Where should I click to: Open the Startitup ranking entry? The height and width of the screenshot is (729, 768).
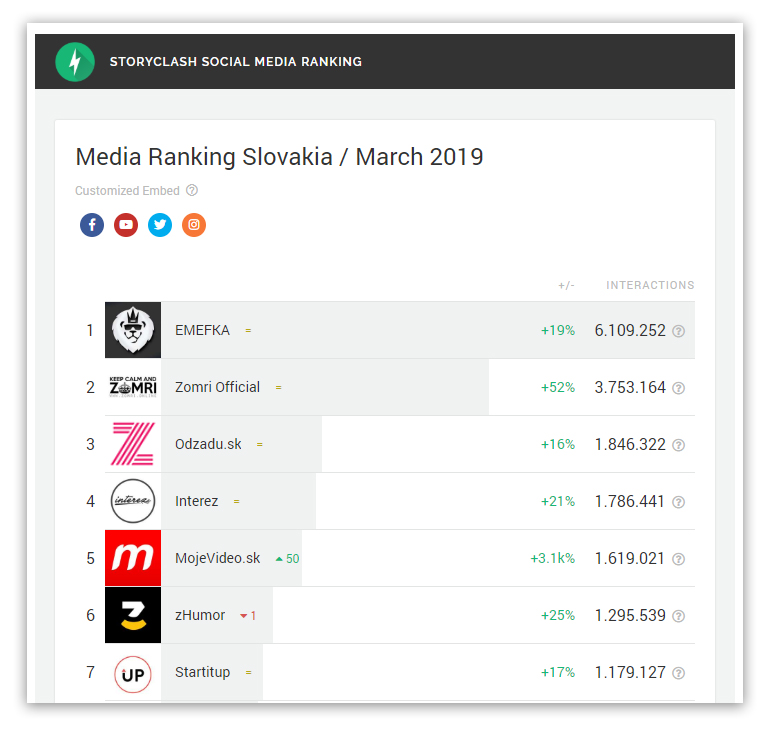(x=202, y=672)
